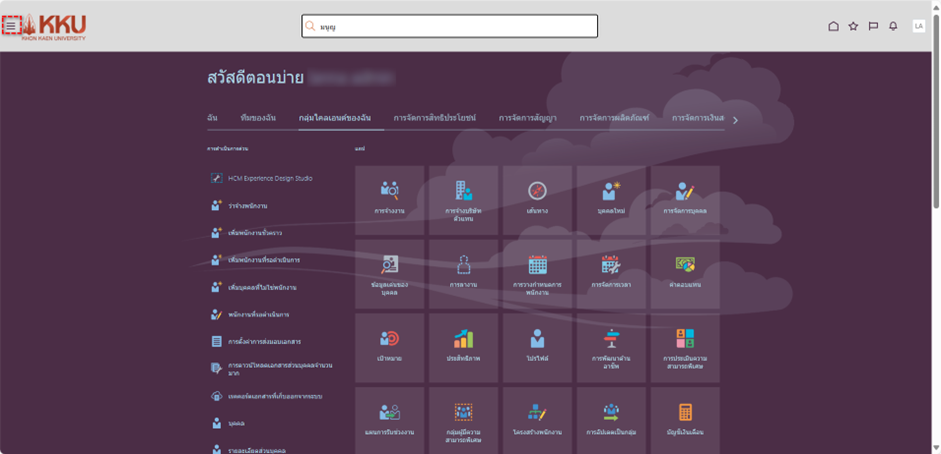Viewport: 941px width, 454px height.
Task: Open the การจ้างงาน tile
Action: pyautogui.click(x=390, y=198)
